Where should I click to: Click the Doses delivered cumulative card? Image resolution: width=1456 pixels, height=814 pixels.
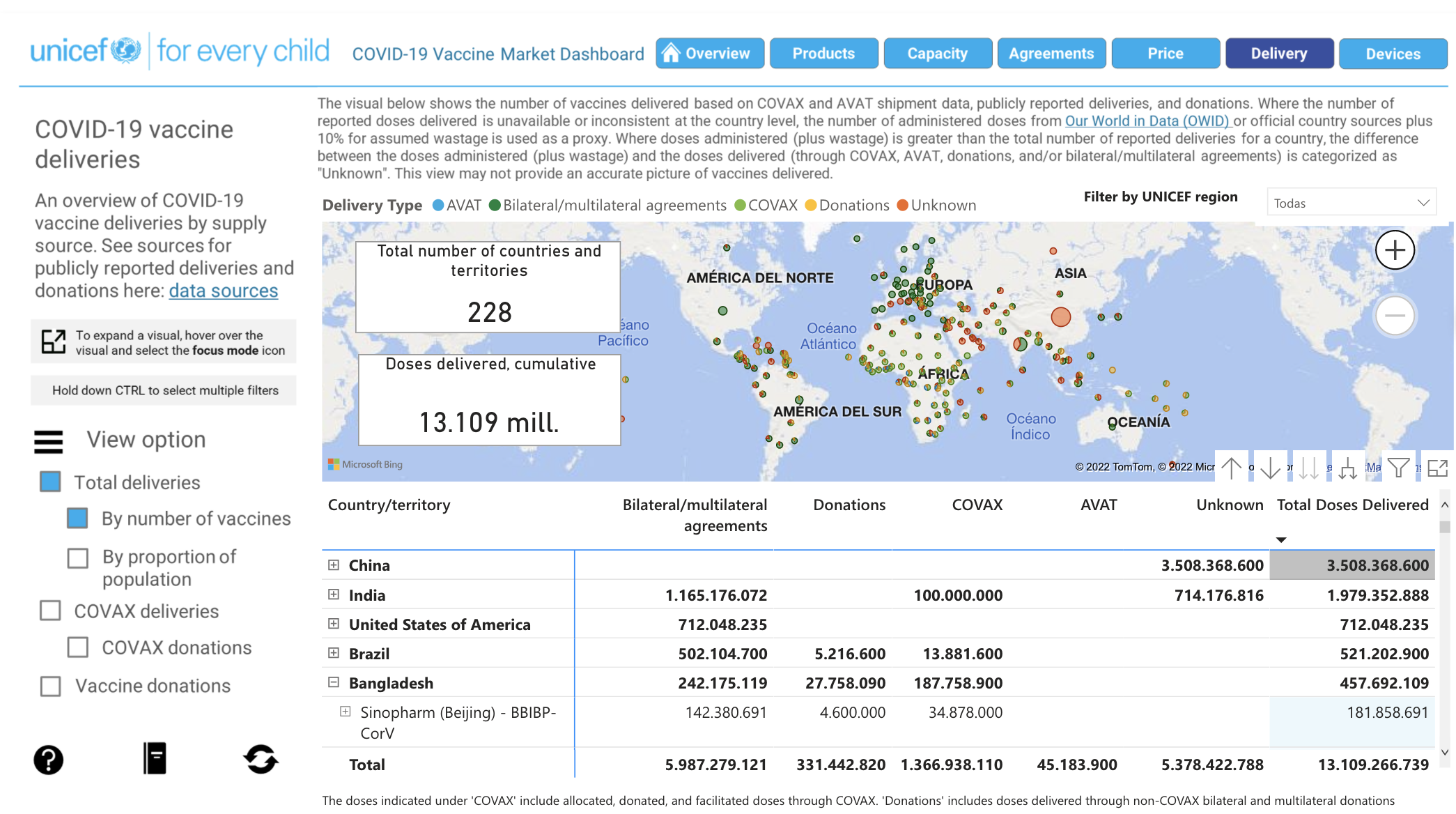pyautogui.click(x=489, y=399)
